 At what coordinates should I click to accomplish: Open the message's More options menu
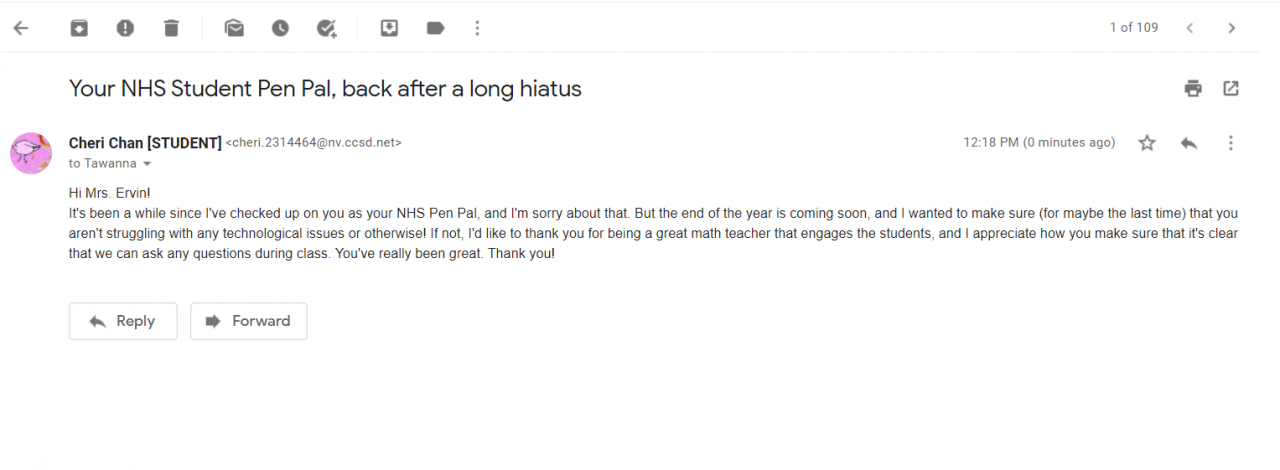[1231, 143]
